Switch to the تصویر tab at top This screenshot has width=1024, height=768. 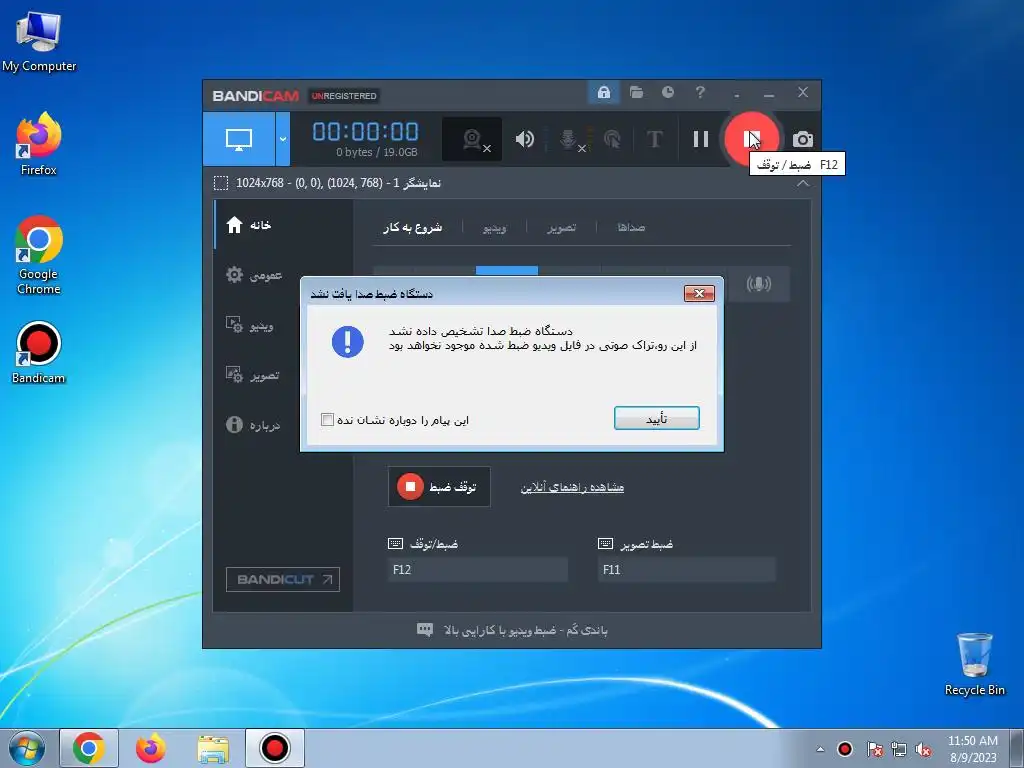coord(562,227)
